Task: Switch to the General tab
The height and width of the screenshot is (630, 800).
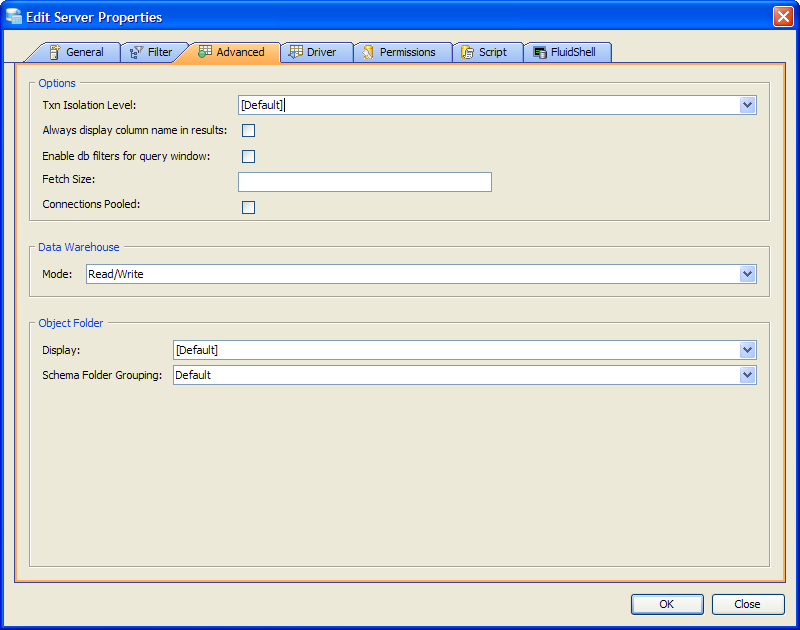Action: pos(77,52)
